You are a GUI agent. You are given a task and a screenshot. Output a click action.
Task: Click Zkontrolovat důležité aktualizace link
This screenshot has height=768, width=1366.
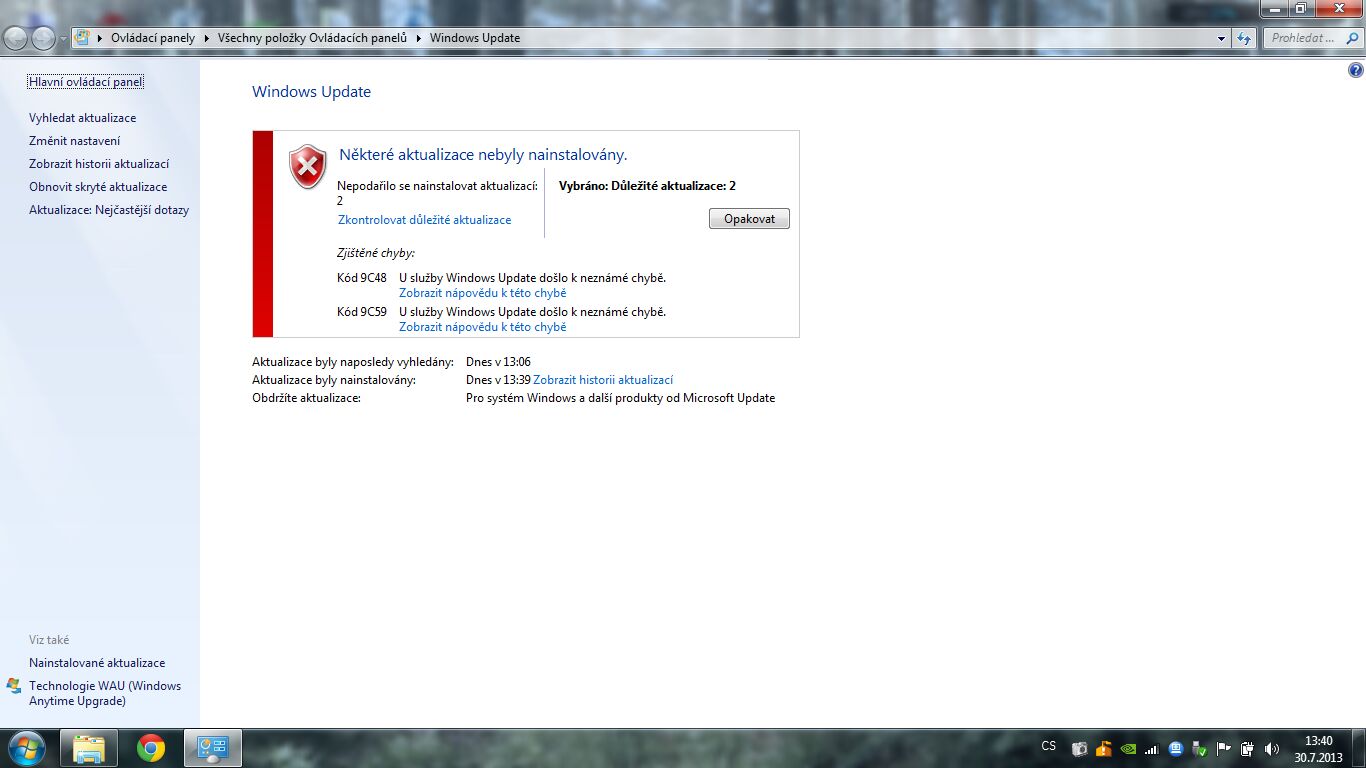pyautogui.click(x=424, y=220)
